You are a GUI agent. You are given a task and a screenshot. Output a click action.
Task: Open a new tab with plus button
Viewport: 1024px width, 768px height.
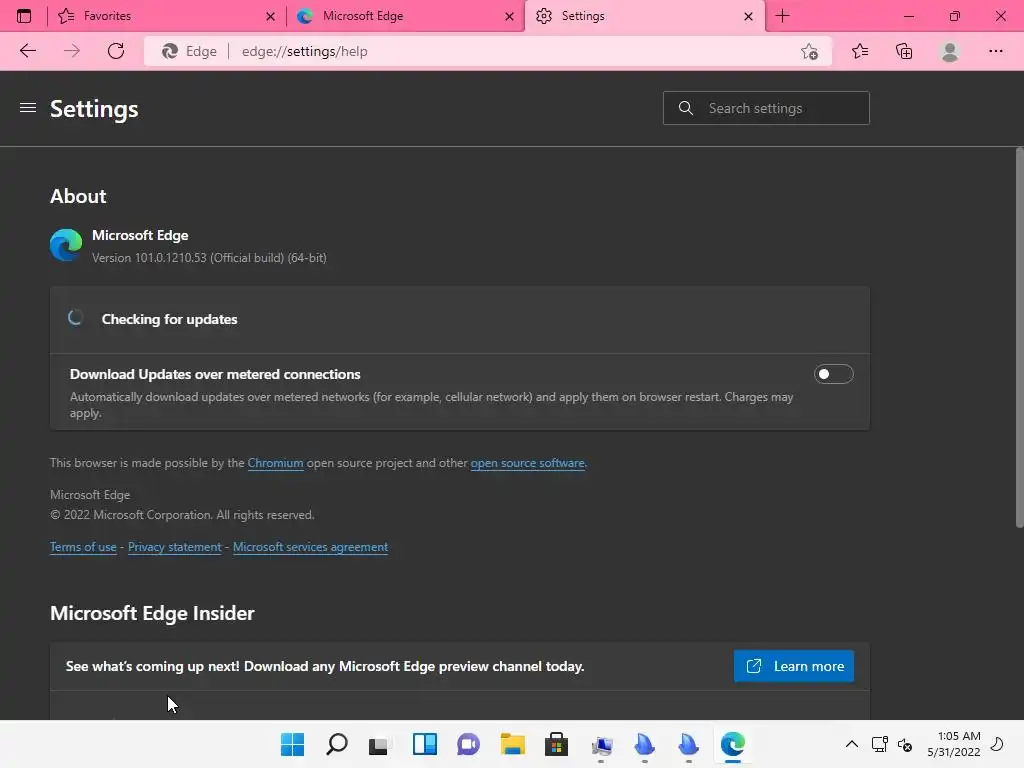click(782, 16)
